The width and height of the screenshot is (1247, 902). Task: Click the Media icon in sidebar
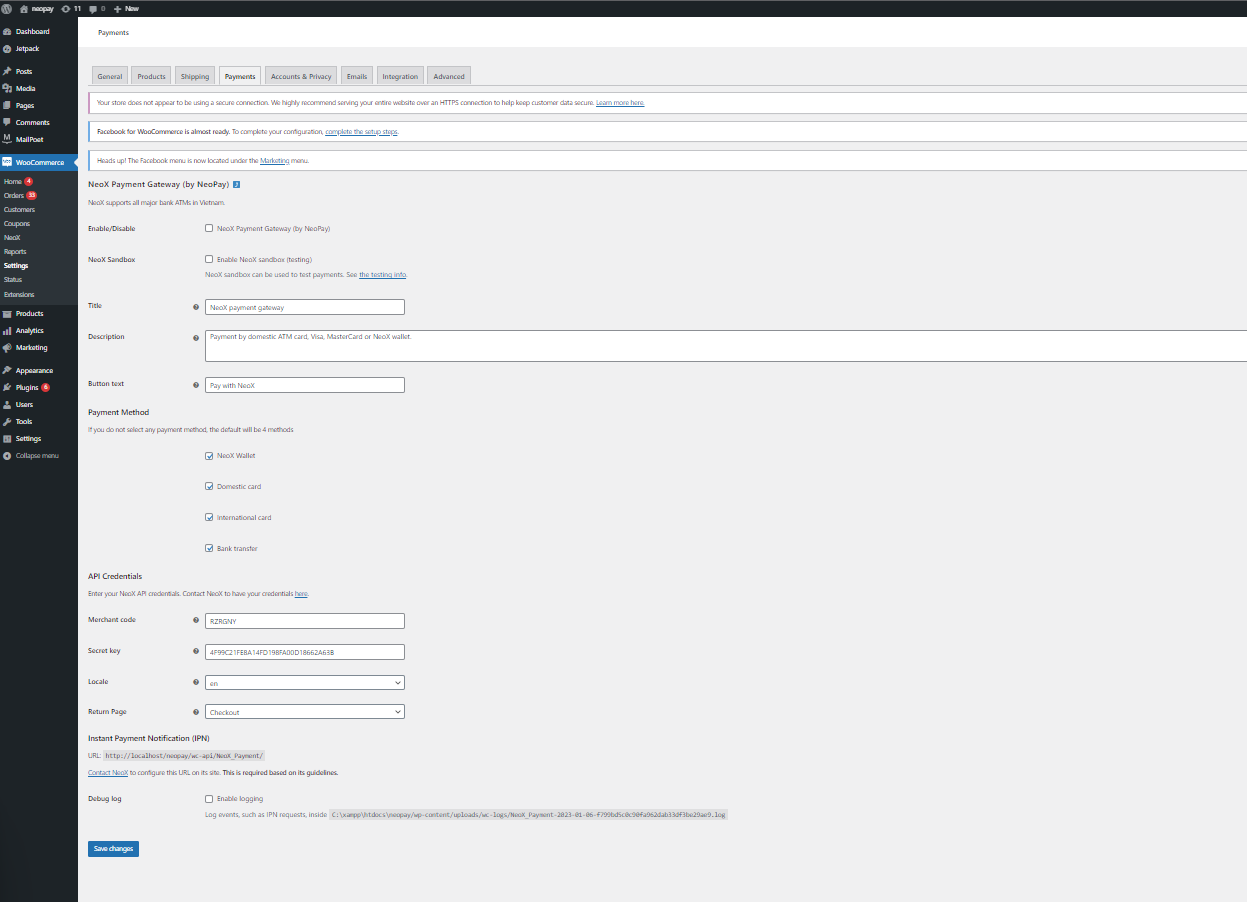[x=7, y=89]
